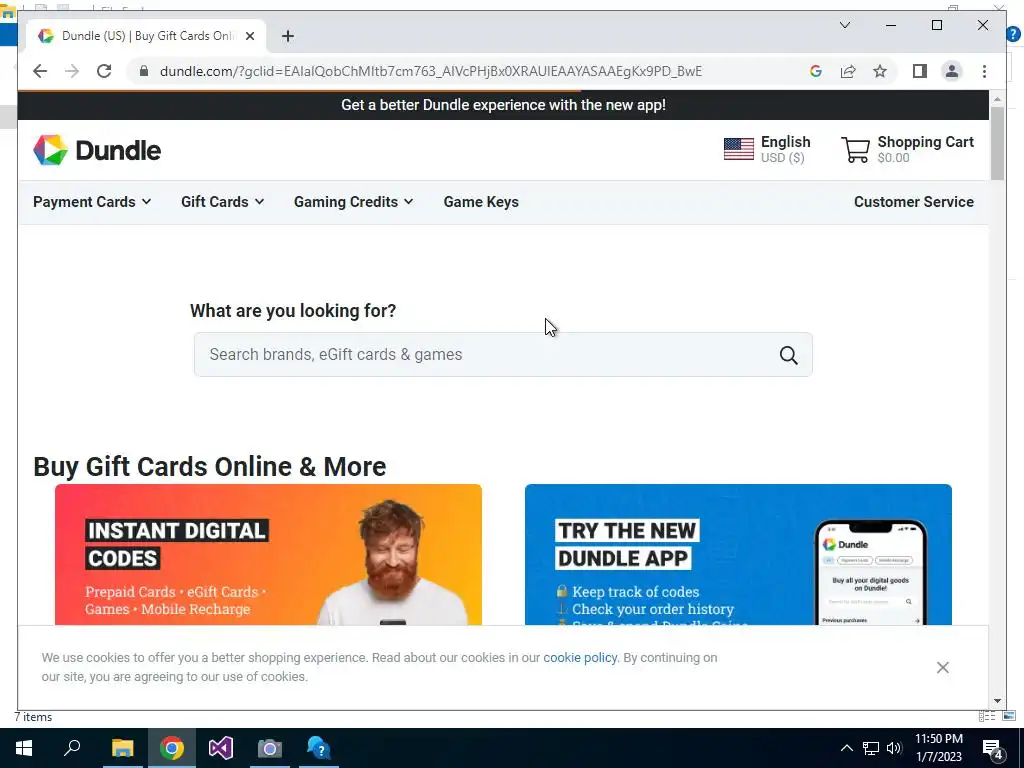Click the Google icon in address bar
This screenshot has height=768, width=1024.
(x=816, y=71)
